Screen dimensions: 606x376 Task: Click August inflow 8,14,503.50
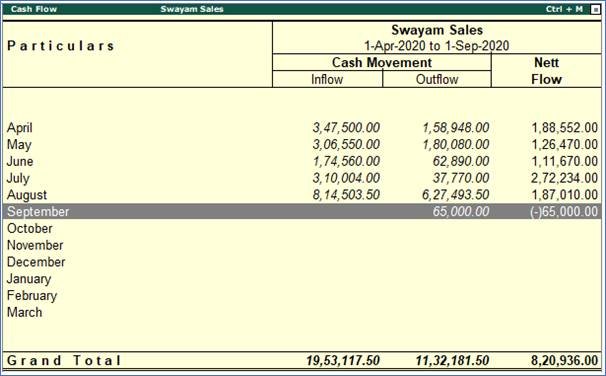(346, 195)
